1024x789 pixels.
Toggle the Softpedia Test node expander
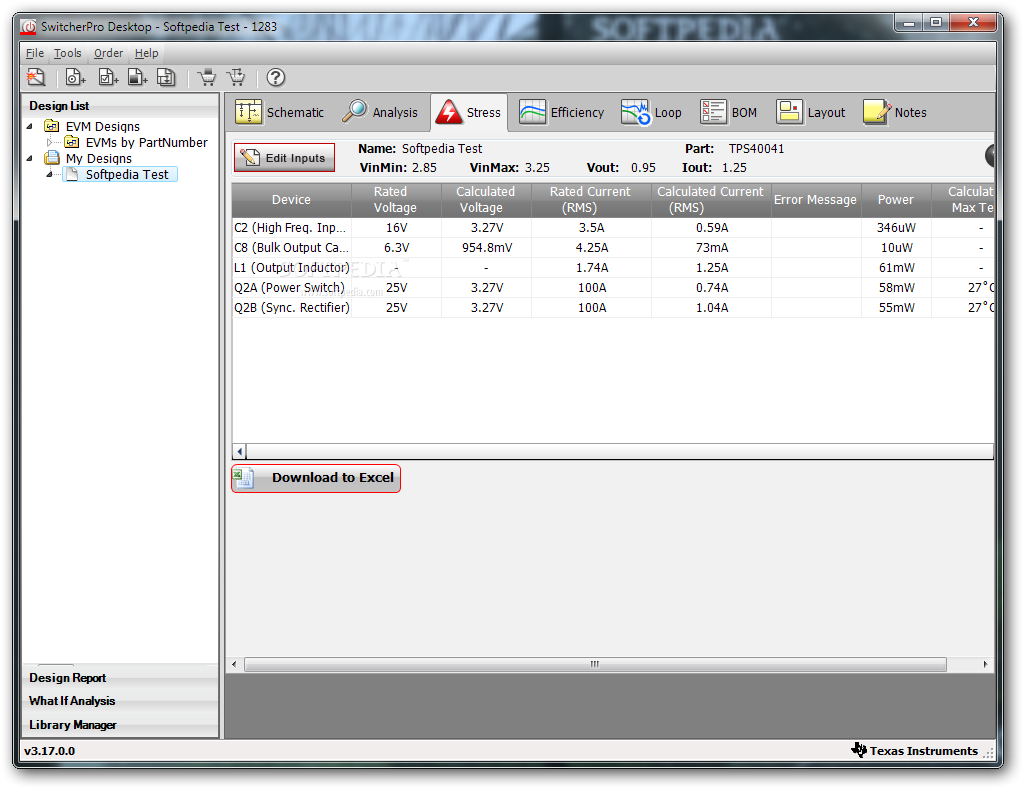click(50, 174)
